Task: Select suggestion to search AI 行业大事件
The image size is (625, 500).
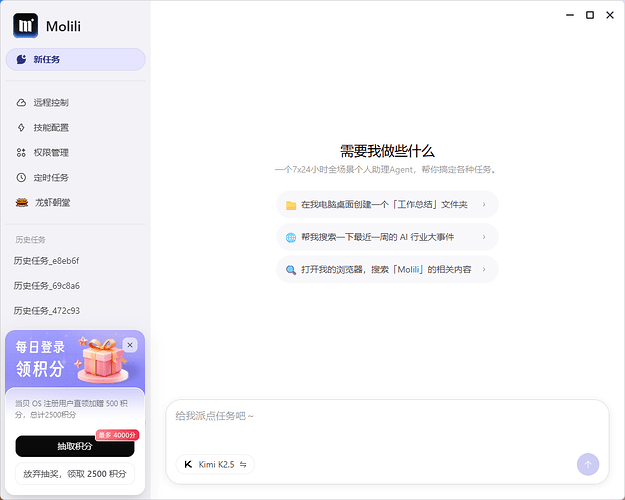Action: 387,237
